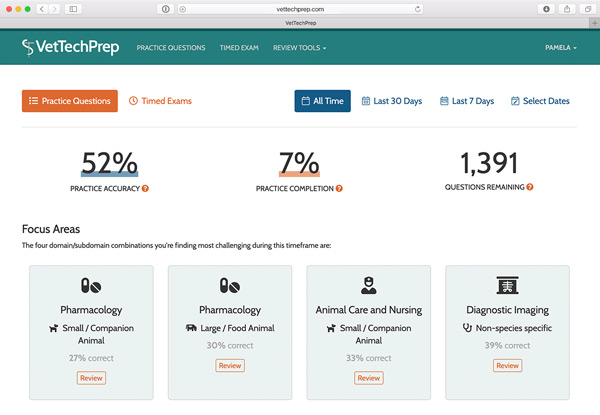The height and width of the screenshot is (415, 600).
Task: Click the Questions Remaining help icon
Action: [x=530, y=187]
